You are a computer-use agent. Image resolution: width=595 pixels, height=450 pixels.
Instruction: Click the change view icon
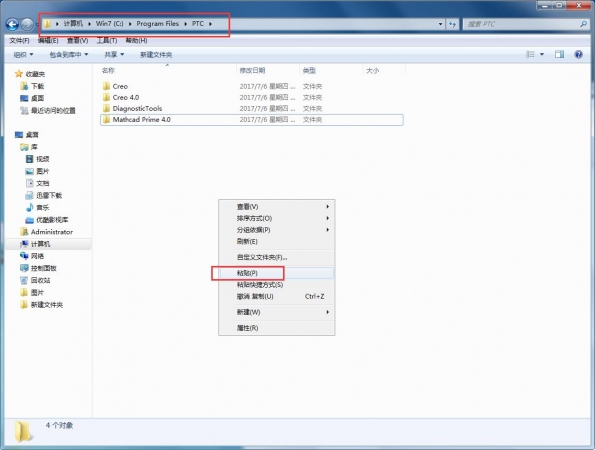tap(530, 55)
